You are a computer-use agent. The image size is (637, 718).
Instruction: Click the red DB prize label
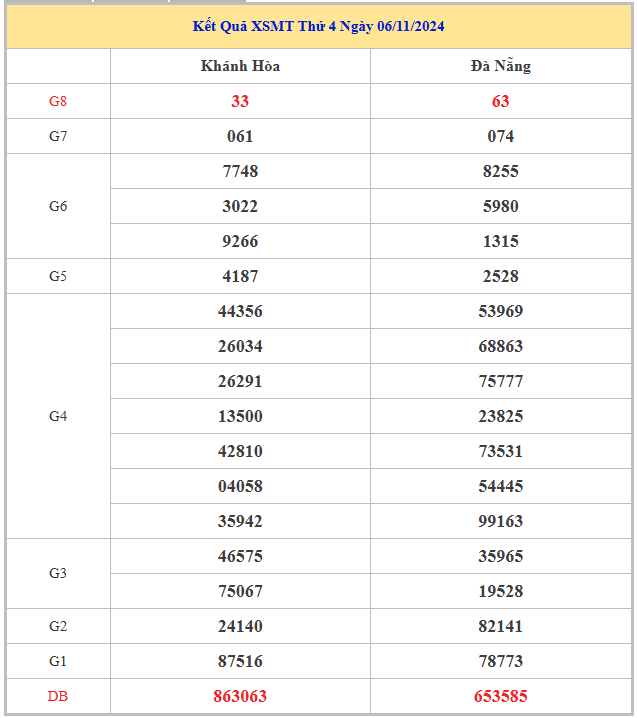pyautogui.click(x=58, y=696)
